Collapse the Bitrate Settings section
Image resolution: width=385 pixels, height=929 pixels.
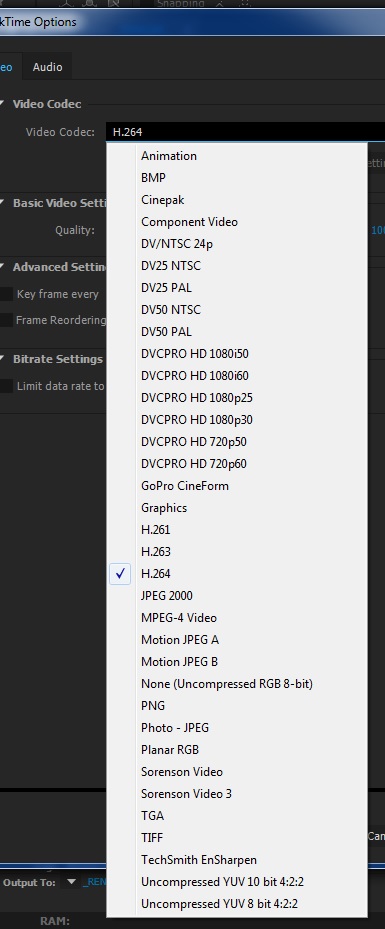(2, 359)
